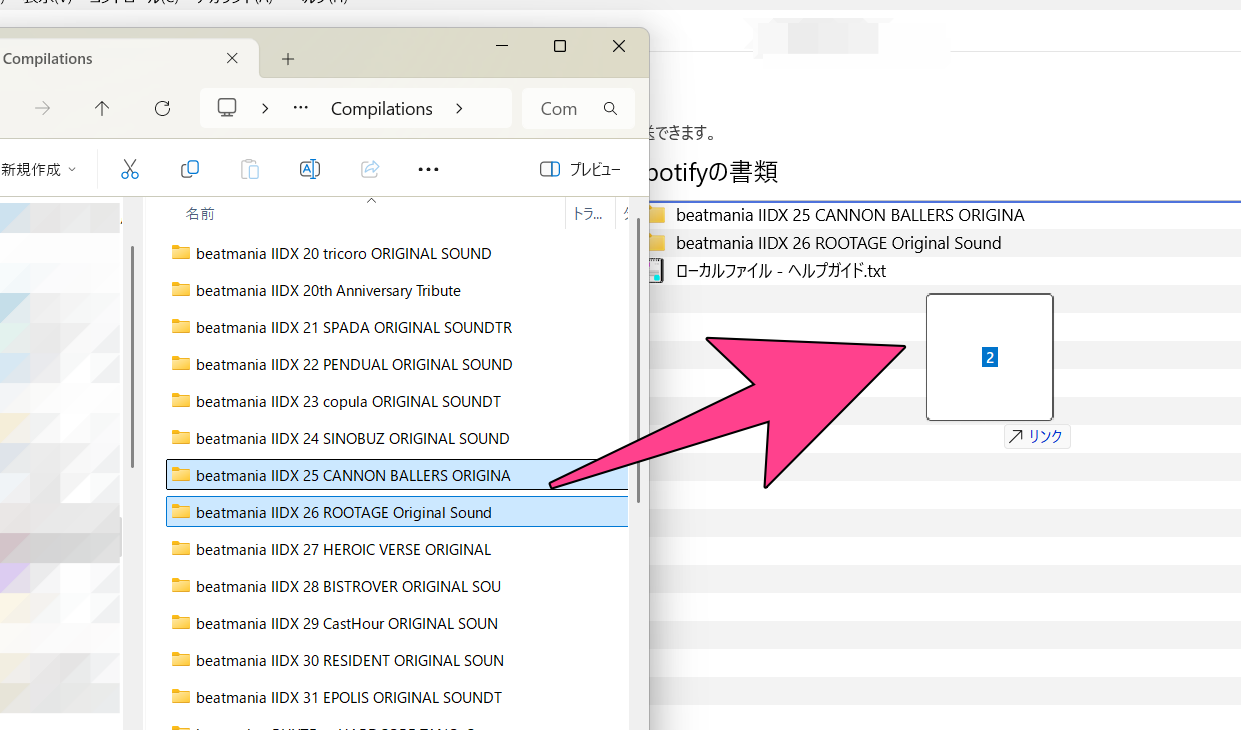The width and height of the screenshot is (1241, 730).
Task: Click folder icon of IIDX 30 RESIDENT row
Action: pos(181,660)
